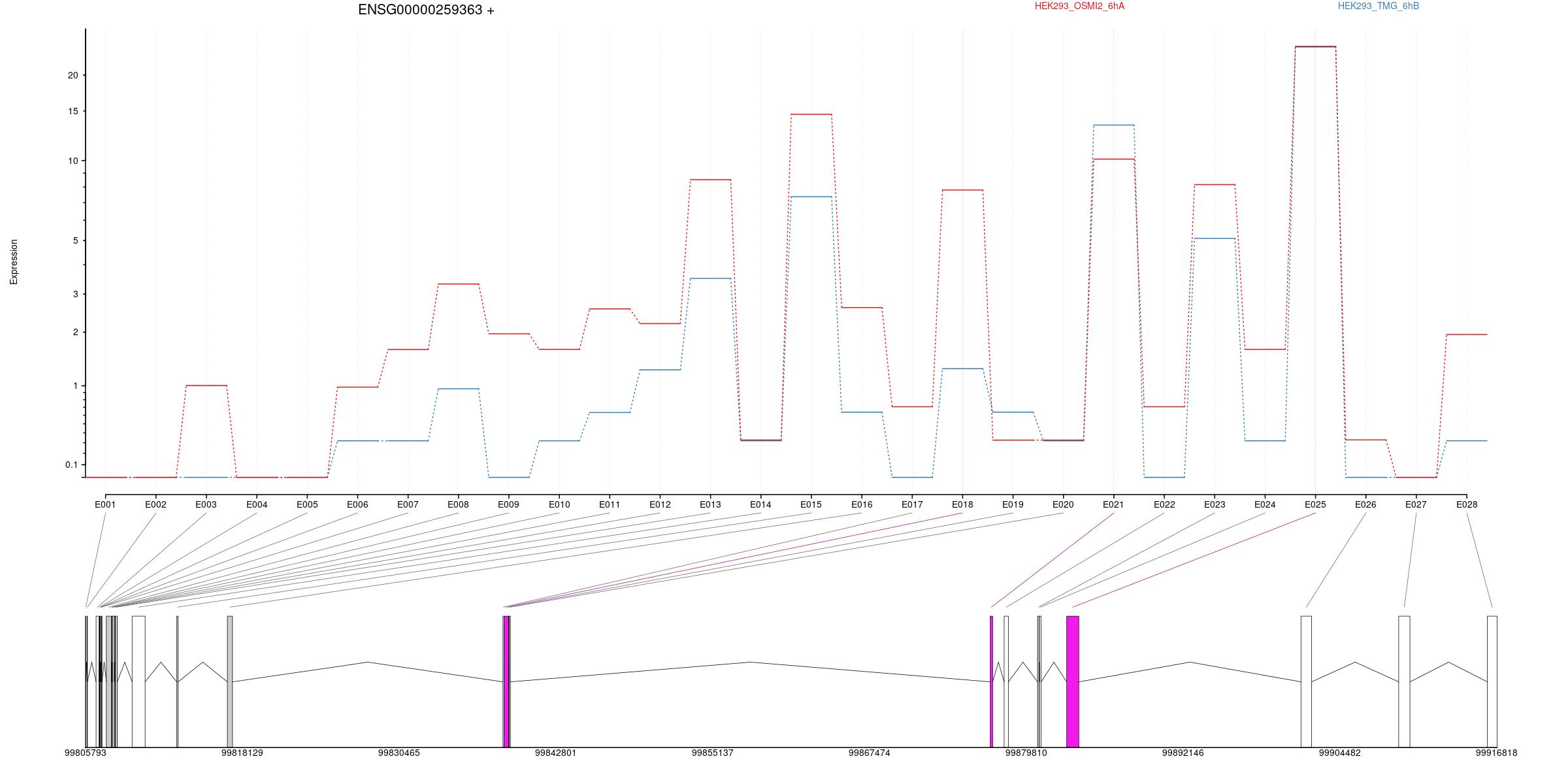Click the Expression y-axis label
The width and height of the screenshot is (1568, 784).
(14, 261)
